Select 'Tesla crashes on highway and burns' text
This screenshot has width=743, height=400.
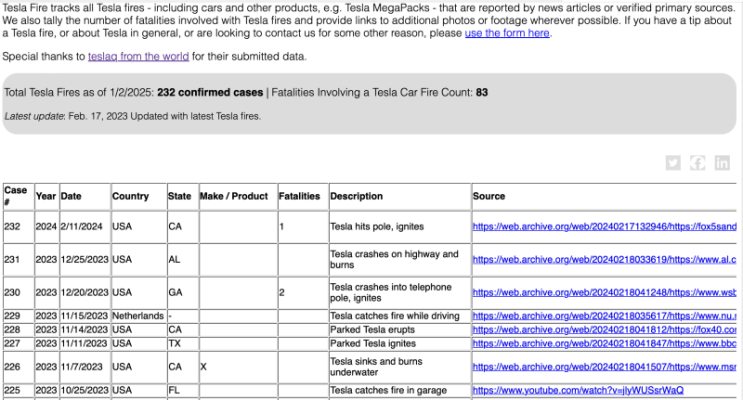pos(394,260)
